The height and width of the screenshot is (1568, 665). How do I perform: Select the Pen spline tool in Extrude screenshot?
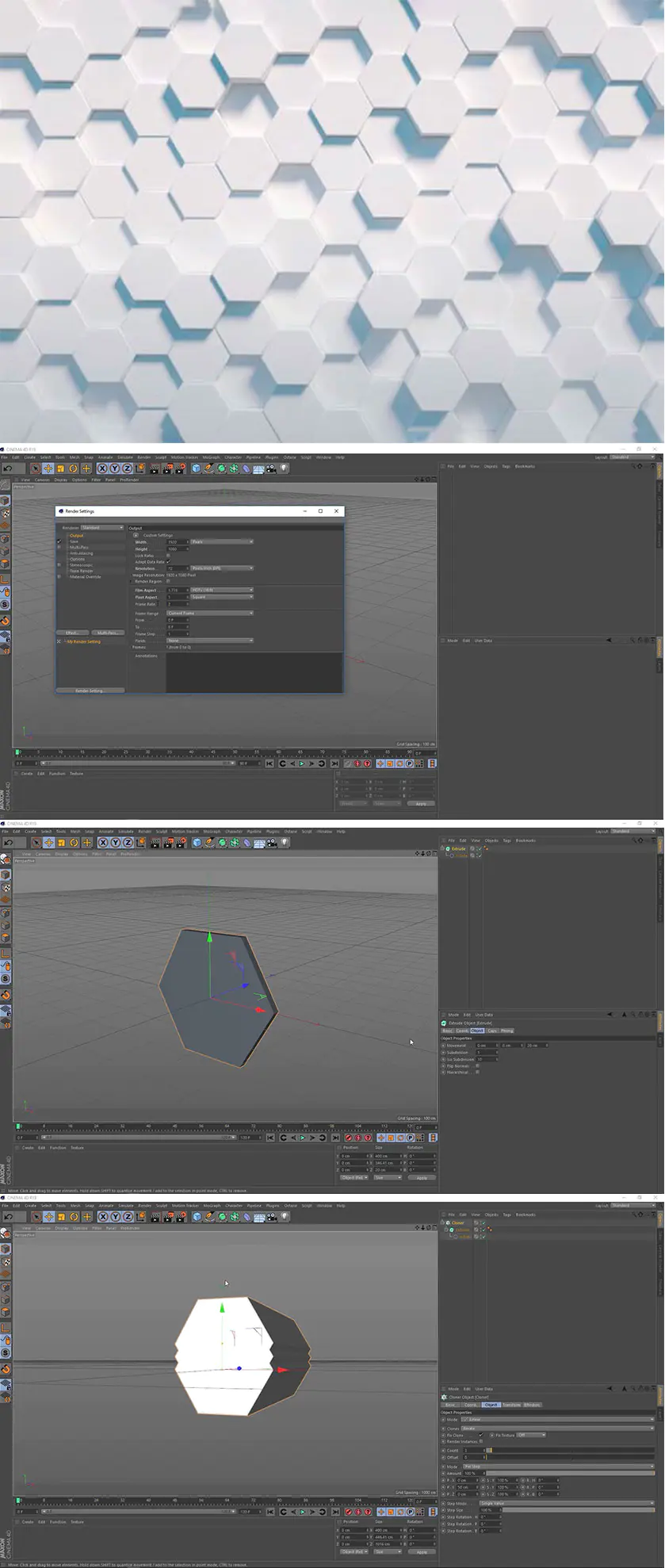pos(209,843)
